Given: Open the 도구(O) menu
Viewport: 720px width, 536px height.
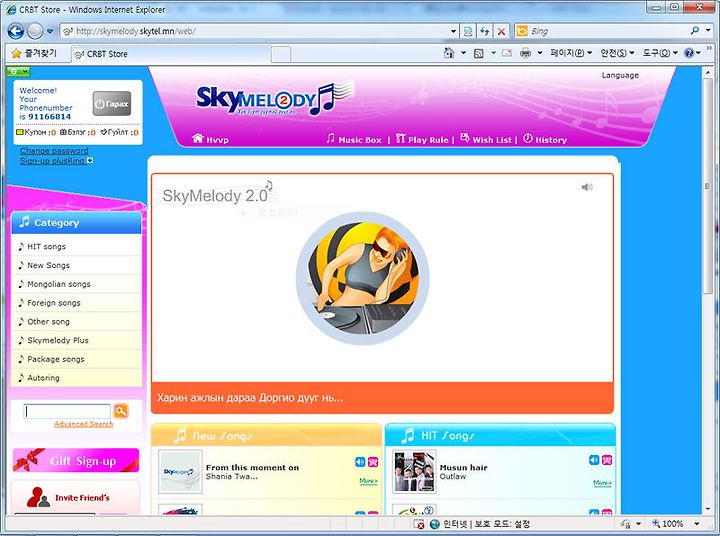Looking at the screenshot, I should coord(660,53).
